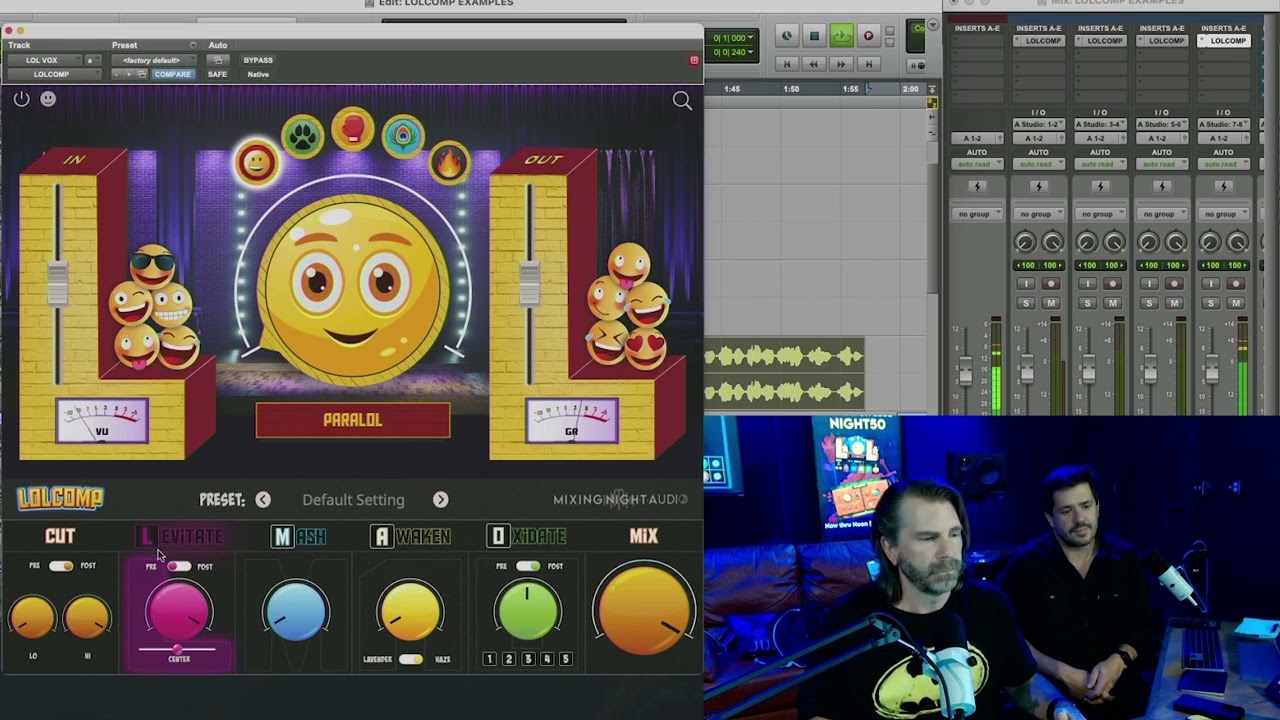Click the preset copy settings icon
1280x720 pixels.
pos(141,74)
